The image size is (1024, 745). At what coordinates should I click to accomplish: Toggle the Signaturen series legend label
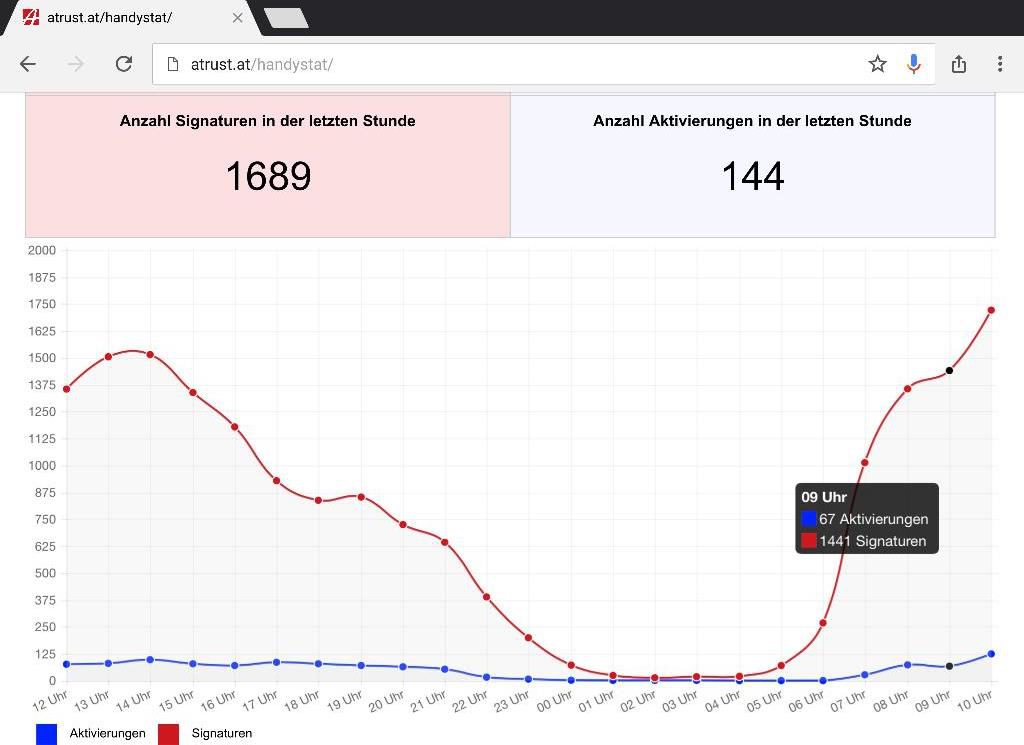(221, 733)
